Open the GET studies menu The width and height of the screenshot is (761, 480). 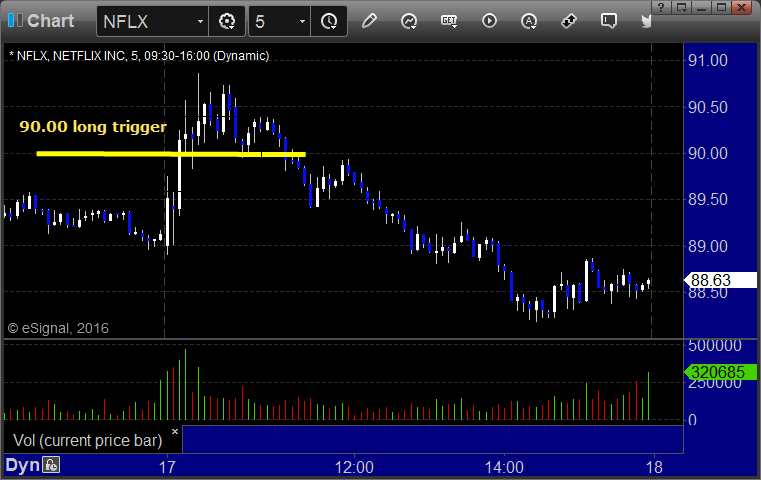(x=449, y=21)
